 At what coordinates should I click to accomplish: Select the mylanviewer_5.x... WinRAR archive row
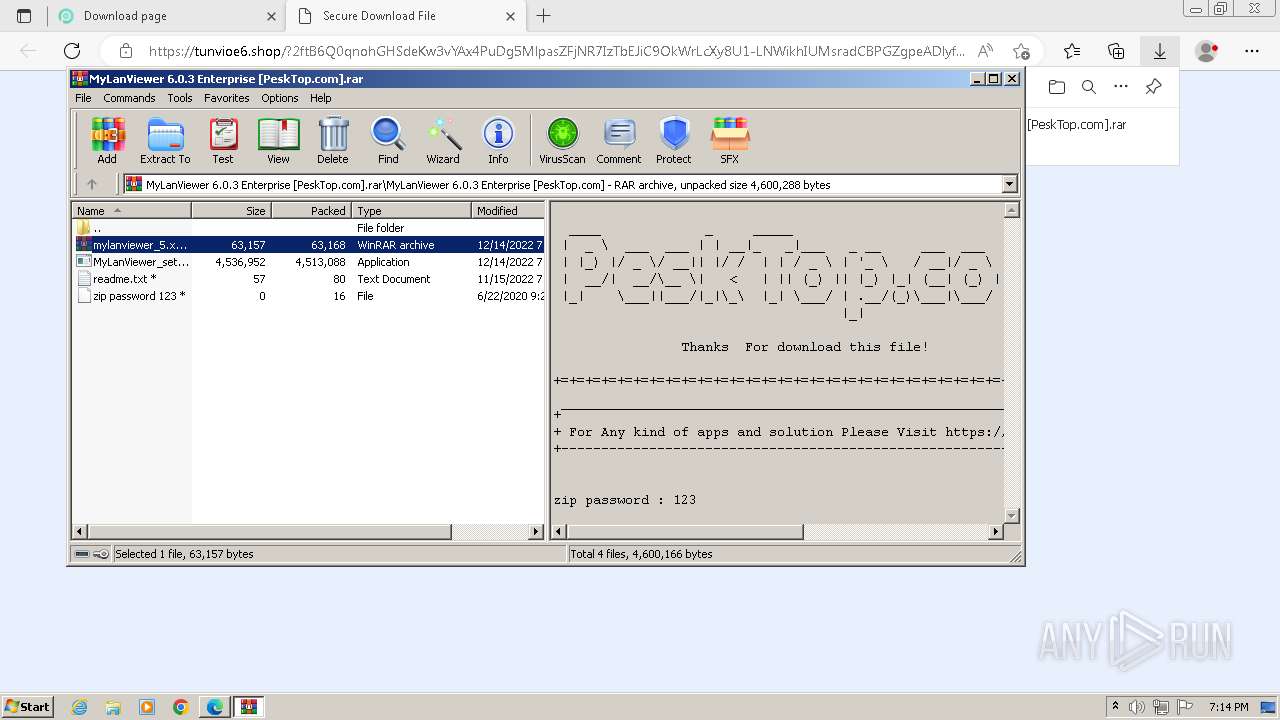tap(308, 245)
